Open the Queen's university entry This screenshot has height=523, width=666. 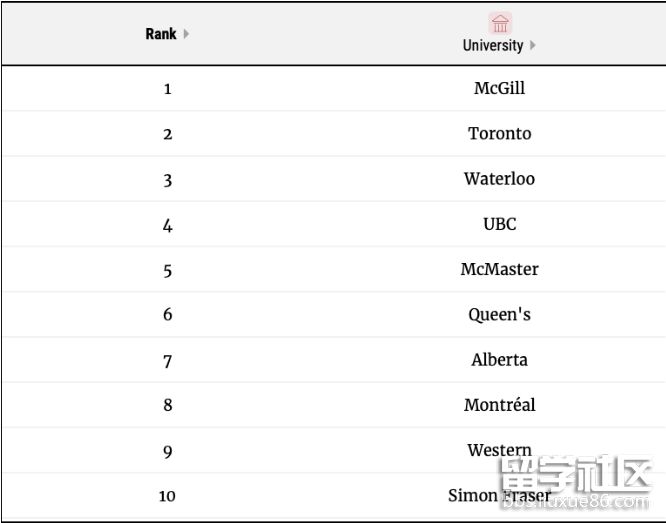click(499, 314)
